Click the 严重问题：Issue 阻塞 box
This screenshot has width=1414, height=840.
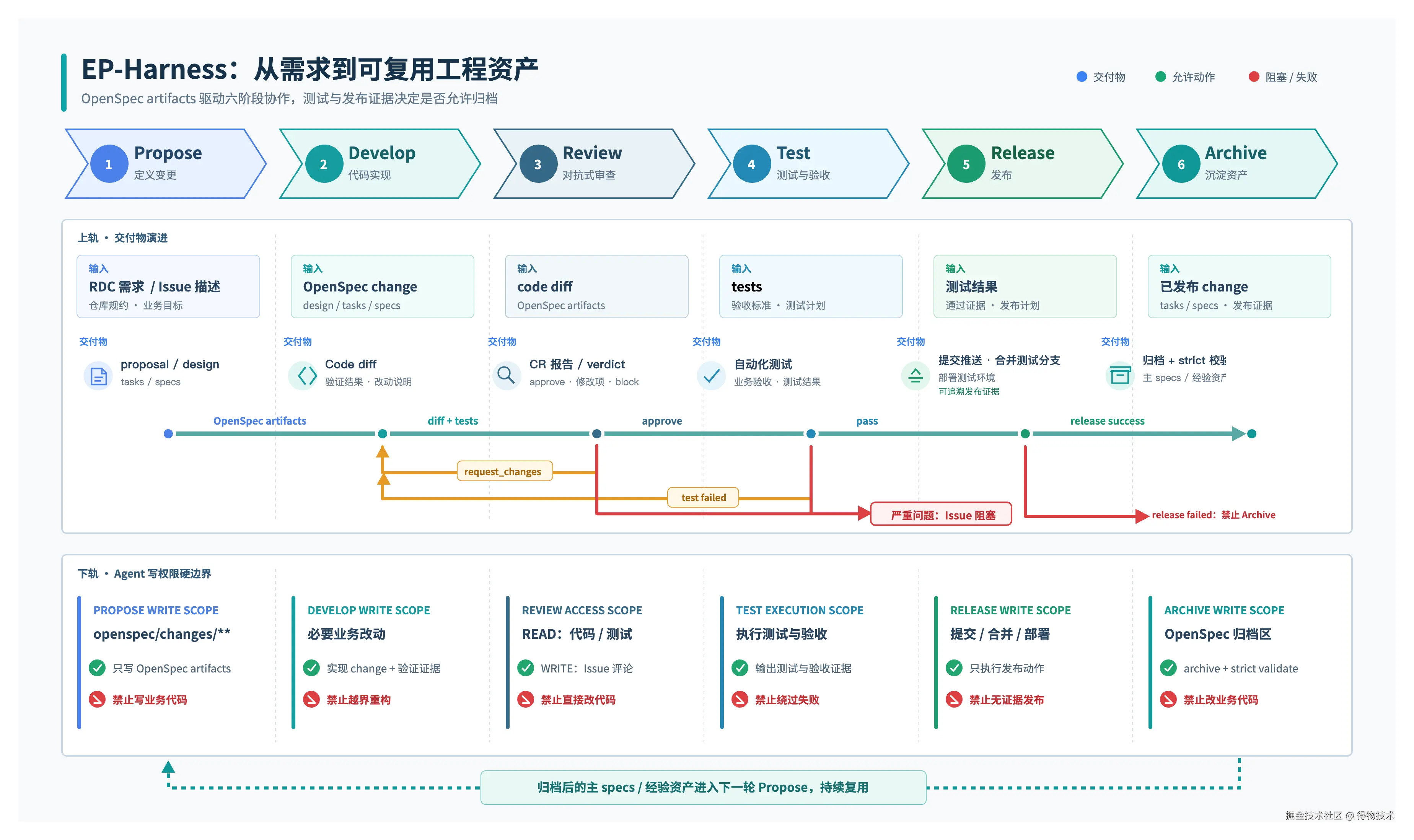pyautogui.click(x=942, y=514)
